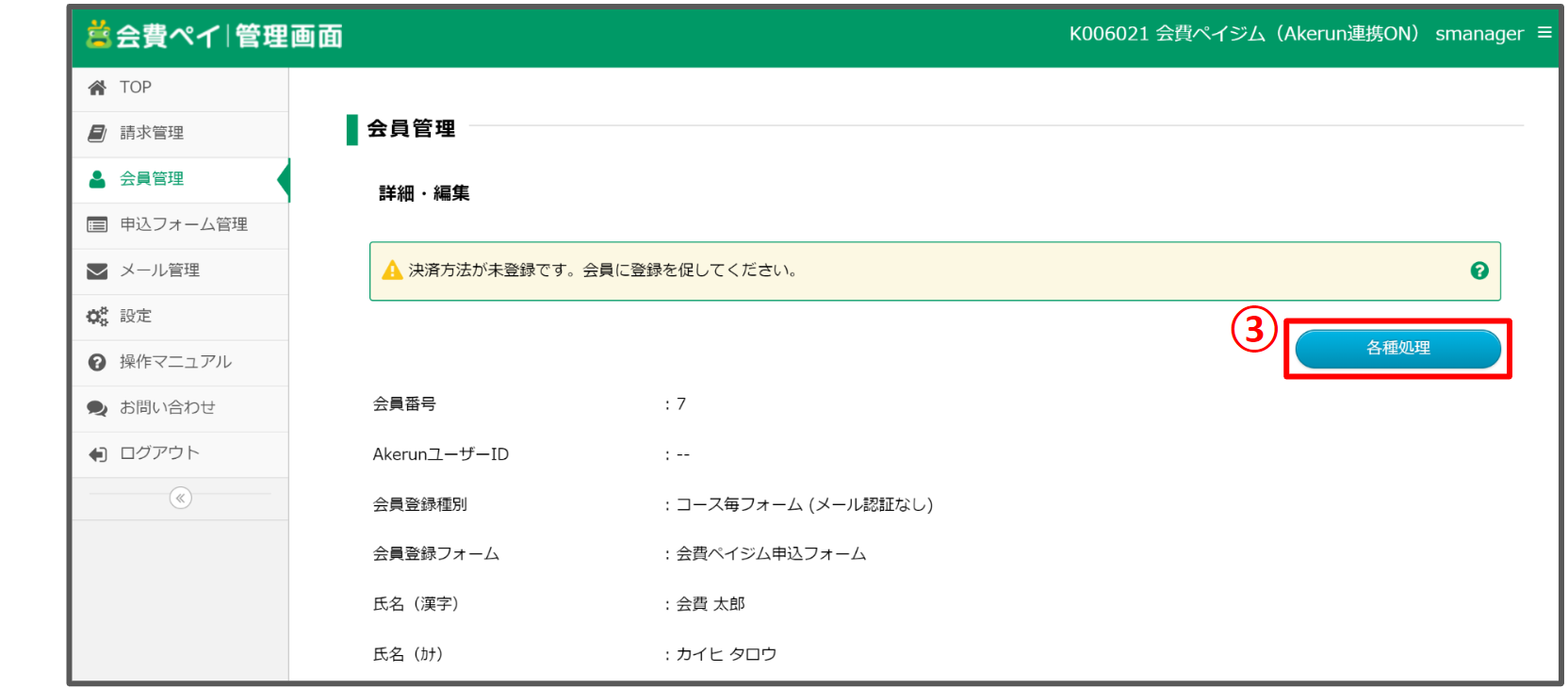Click the envelope icon for メール管理

coord(97,271)
